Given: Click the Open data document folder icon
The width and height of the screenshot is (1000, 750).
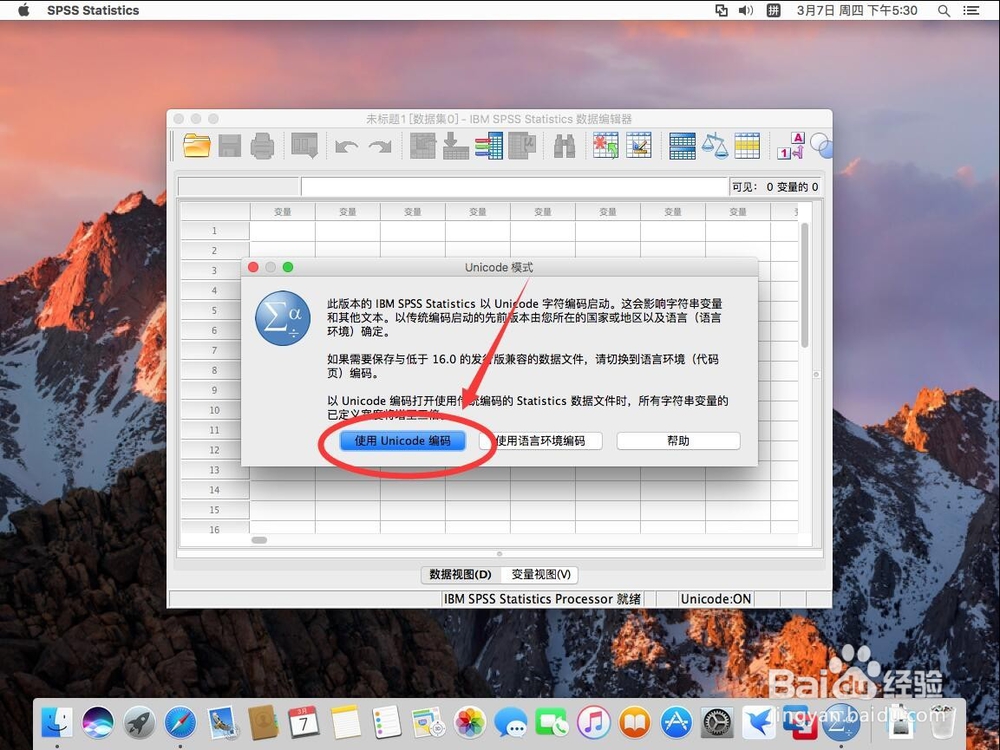Looking at the screenshot, I should point(196,146).
